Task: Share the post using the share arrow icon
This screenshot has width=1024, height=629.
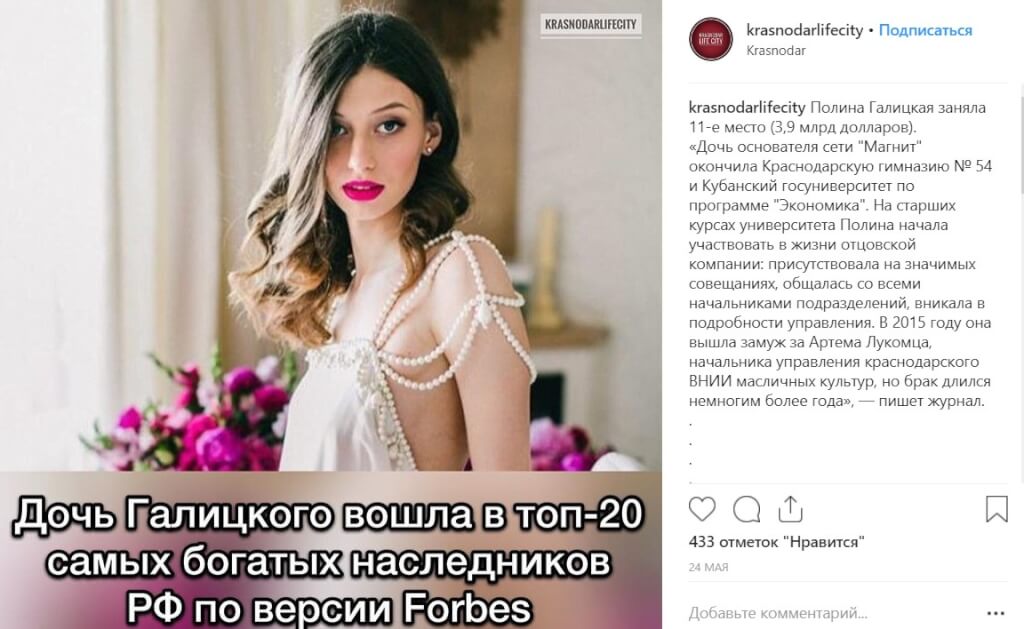Action: click(x=790, y=509)
